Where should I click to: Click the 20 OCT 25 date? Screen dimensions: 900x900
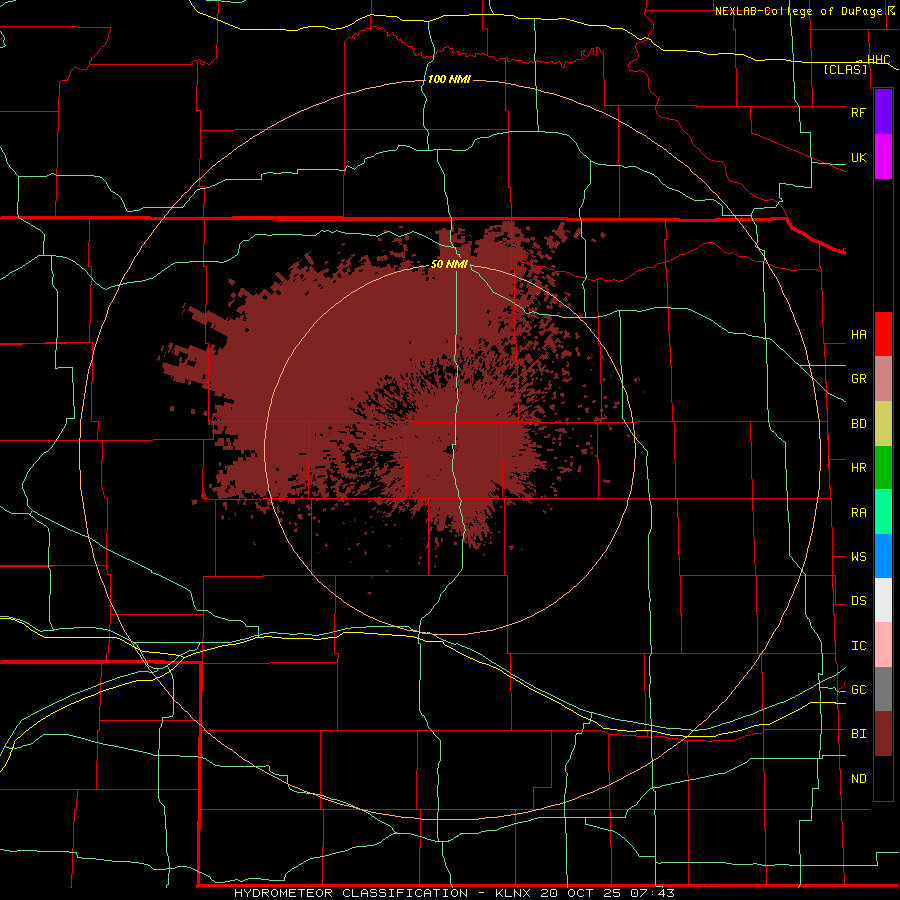click(580, 893)
